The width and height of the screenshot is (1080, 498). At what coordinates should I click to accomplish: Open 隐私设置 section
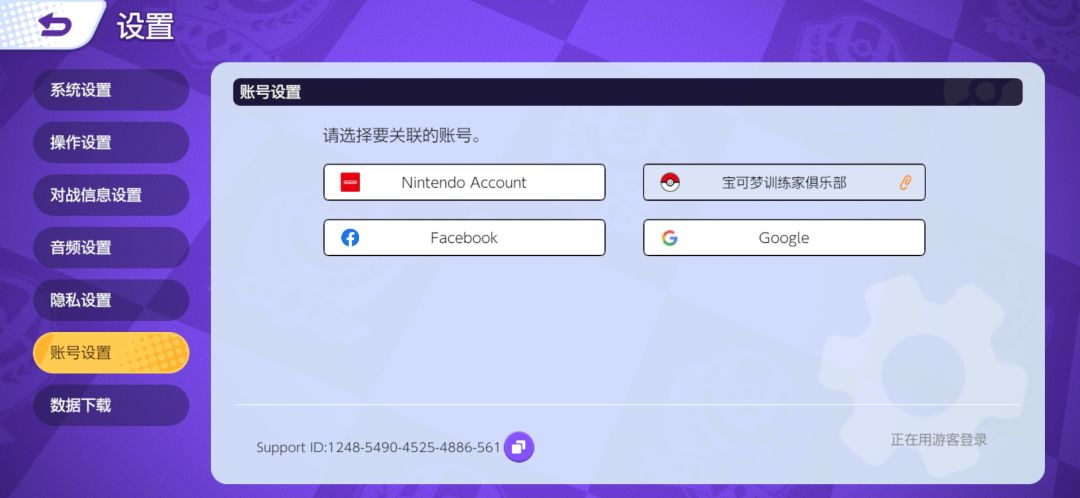111,300
